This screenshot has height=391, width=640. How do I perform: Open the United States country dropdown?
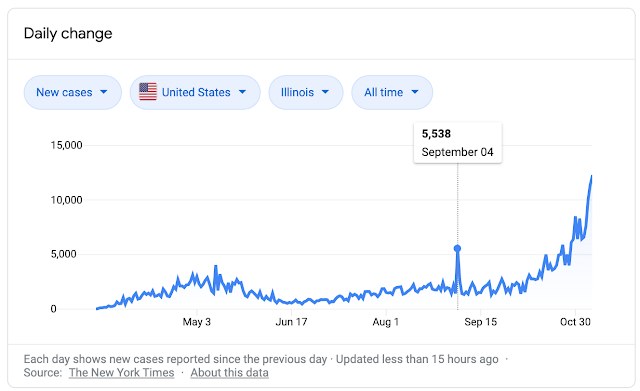tap(195, 92)
